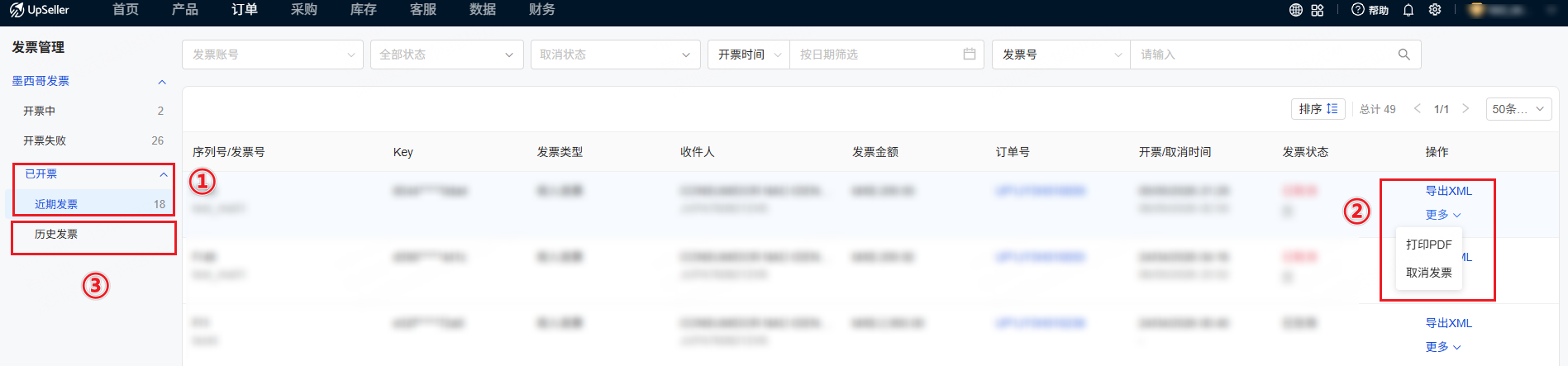Click the 收件人 column header
The image size is (1568, 366).
tap(698, 152)
